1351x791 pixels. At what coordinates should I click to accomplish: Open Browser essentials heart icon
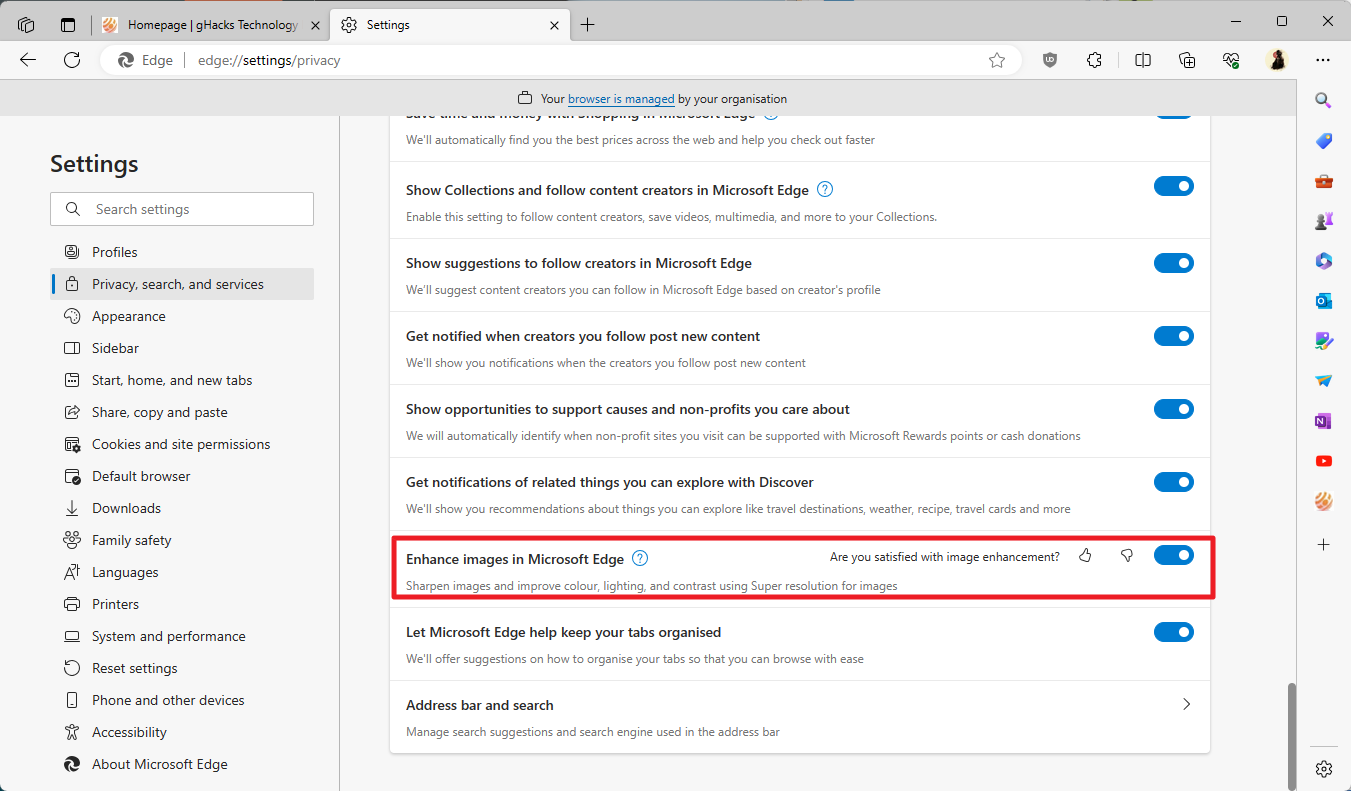(1231, 60)
